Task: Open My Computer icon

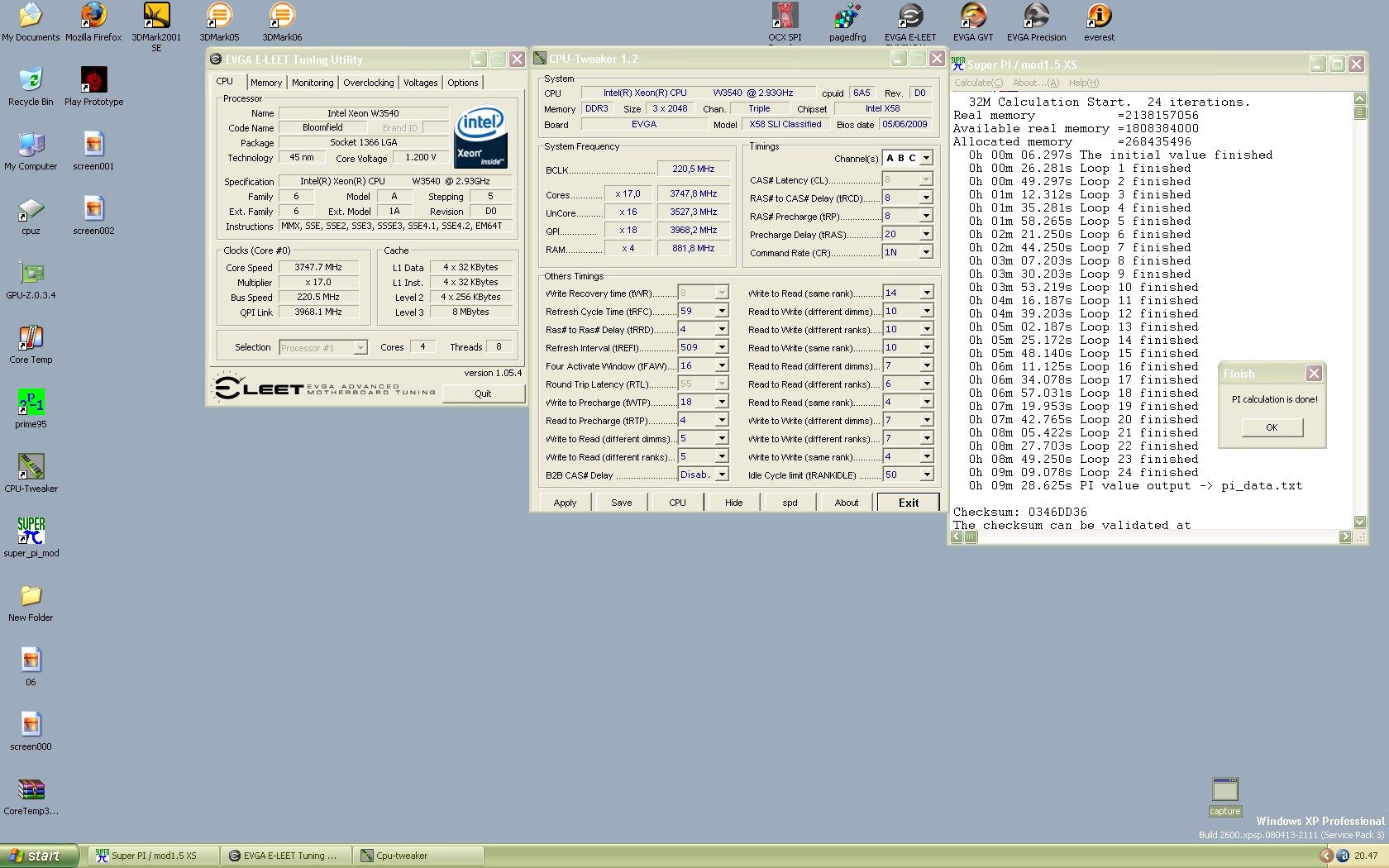Action: [x=31, y=150]
